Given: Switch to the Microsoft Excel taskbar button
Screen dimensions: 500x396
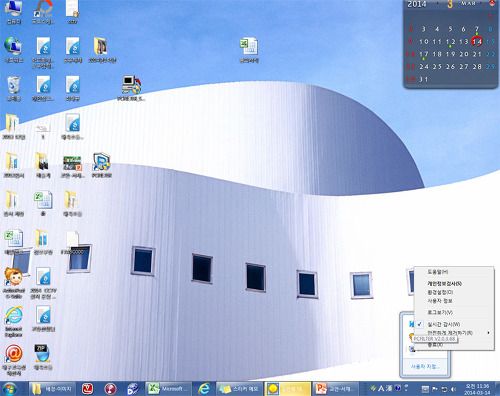Looking at the screenshot, I should pyautogui.click(x=169, y=389).
